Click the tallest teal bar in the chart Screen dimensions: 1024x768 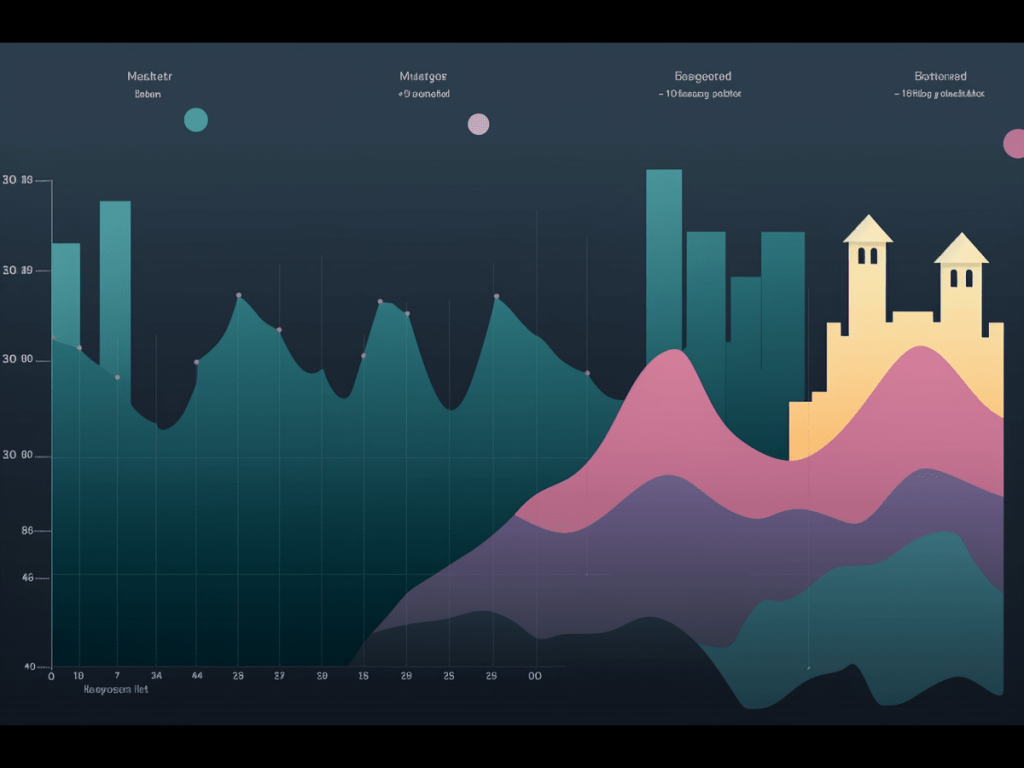pyautogui.click(x=664, y=264)
